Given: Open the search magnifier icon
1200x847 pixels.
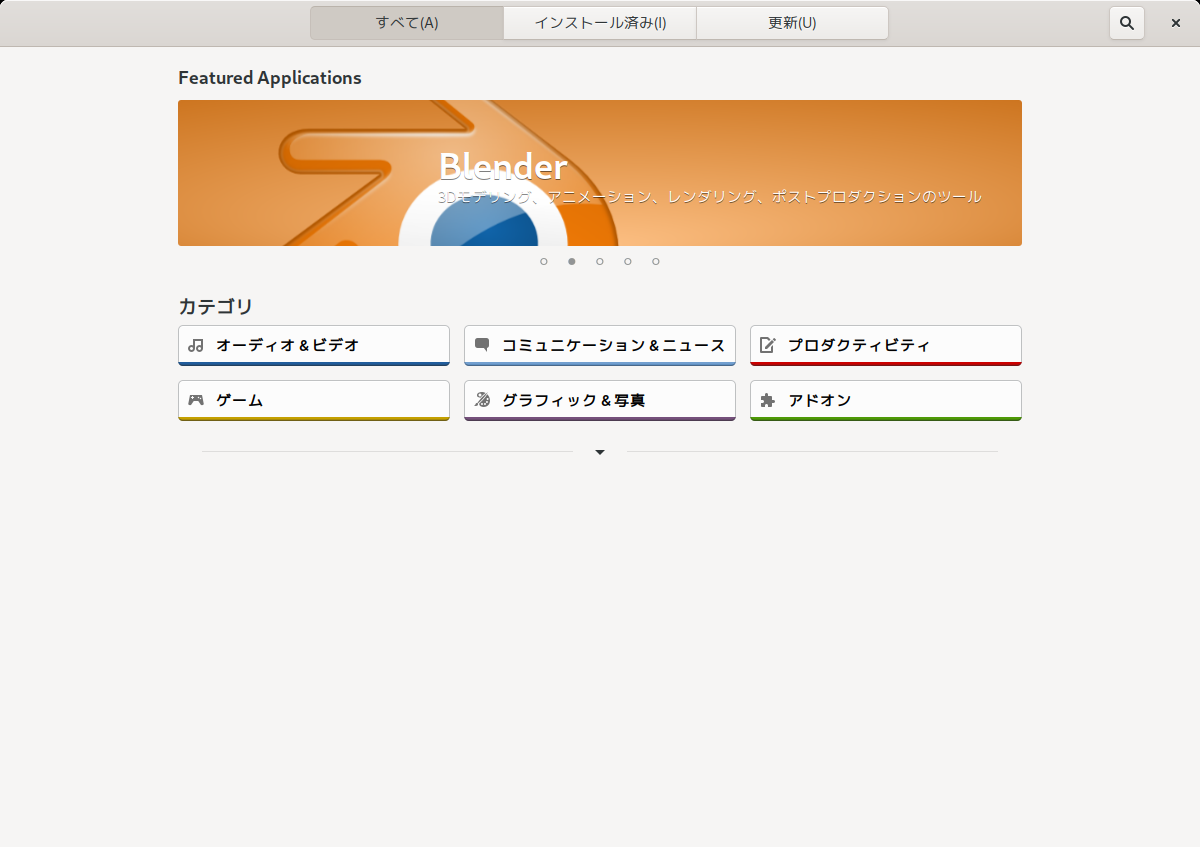Looking at the screenshot, I should click(1127, 23).
